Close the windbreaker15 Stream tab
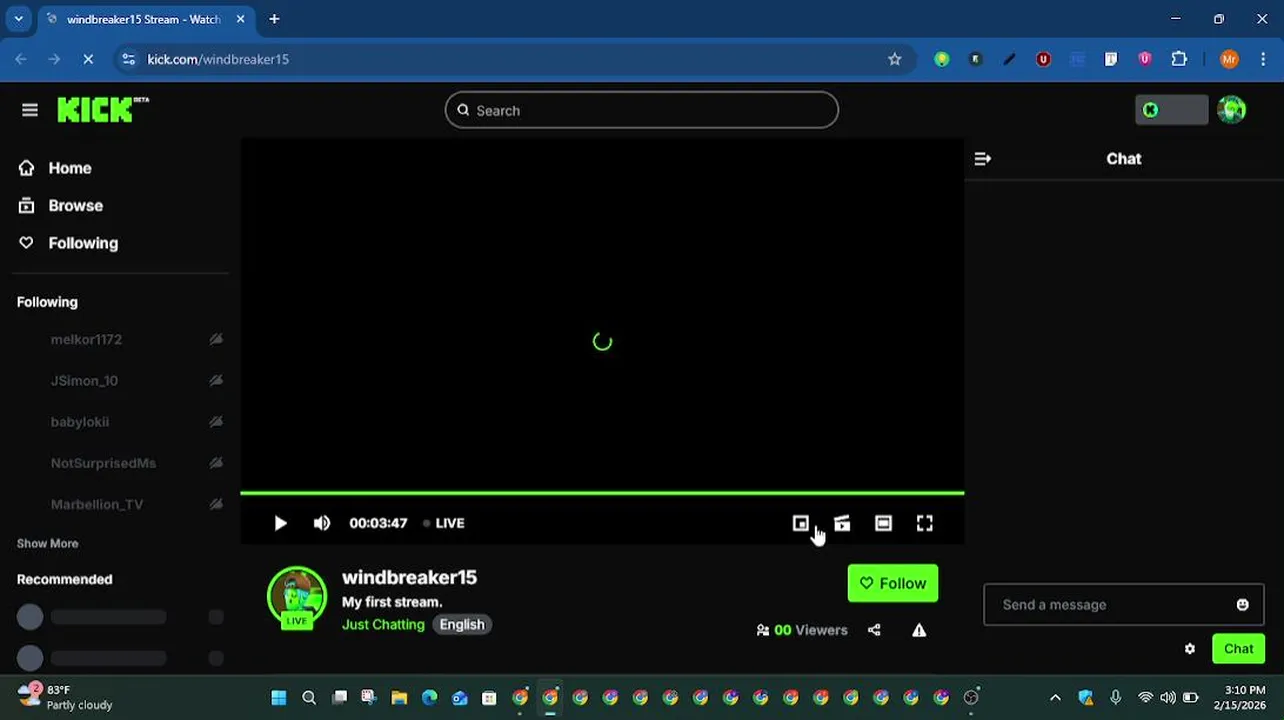The width and height of the screenshot is (1284, 720). 239,19
